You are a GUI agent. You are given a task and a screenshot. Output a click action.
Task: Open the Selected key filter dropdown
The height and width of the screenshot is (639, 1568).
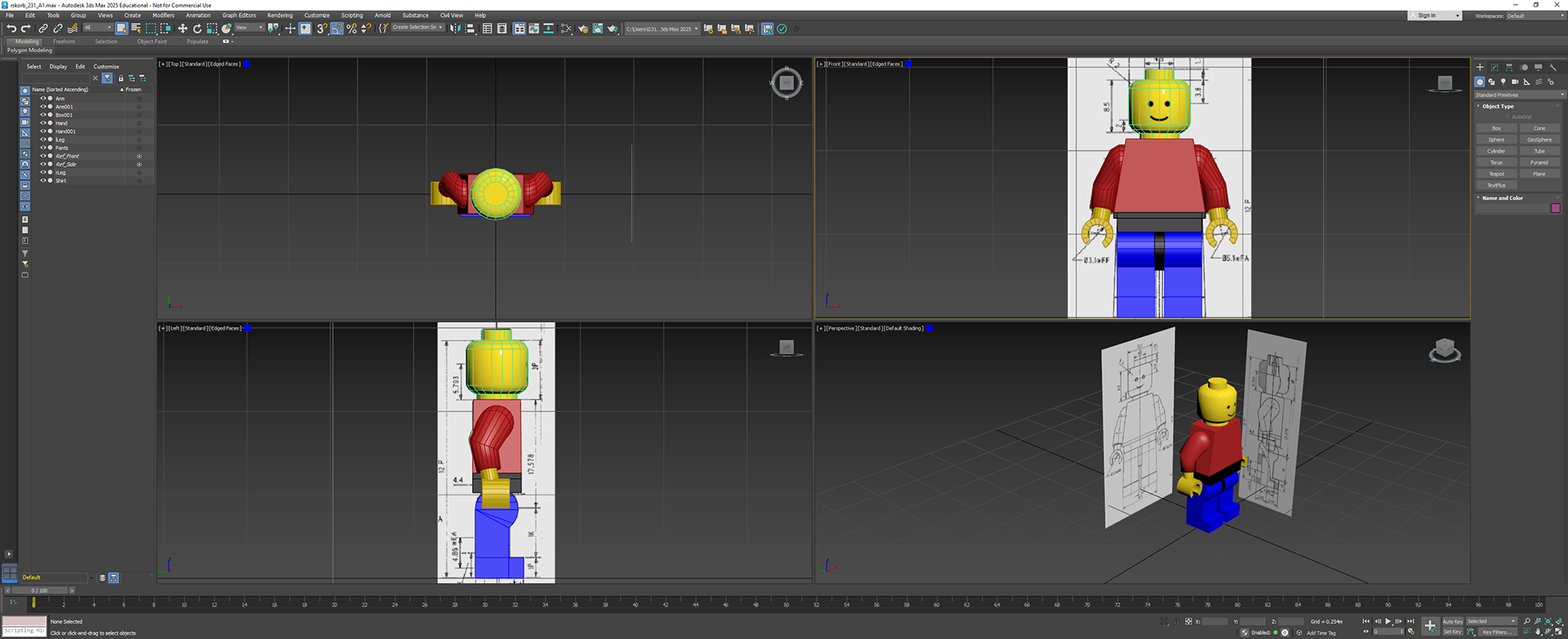[1491, 621]
